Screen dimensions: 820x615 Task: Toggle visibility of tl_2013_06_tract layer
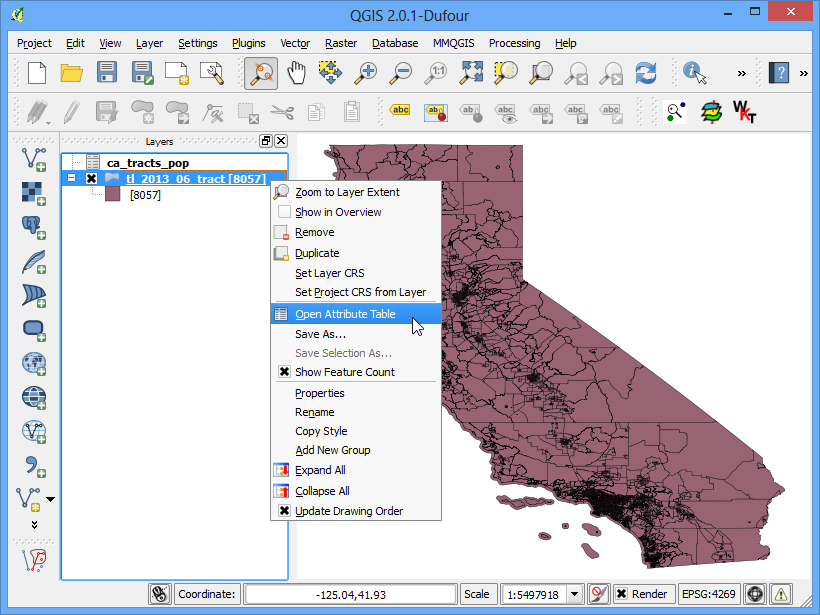(91, 178)
